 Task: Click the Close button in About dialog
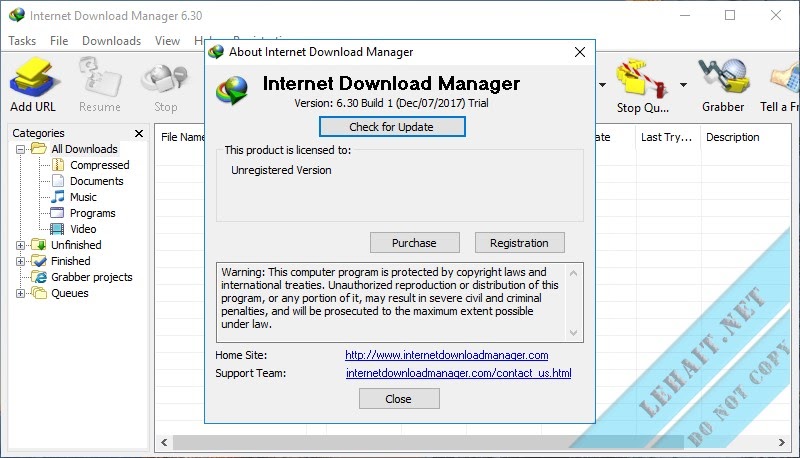(x=399, y=399)
